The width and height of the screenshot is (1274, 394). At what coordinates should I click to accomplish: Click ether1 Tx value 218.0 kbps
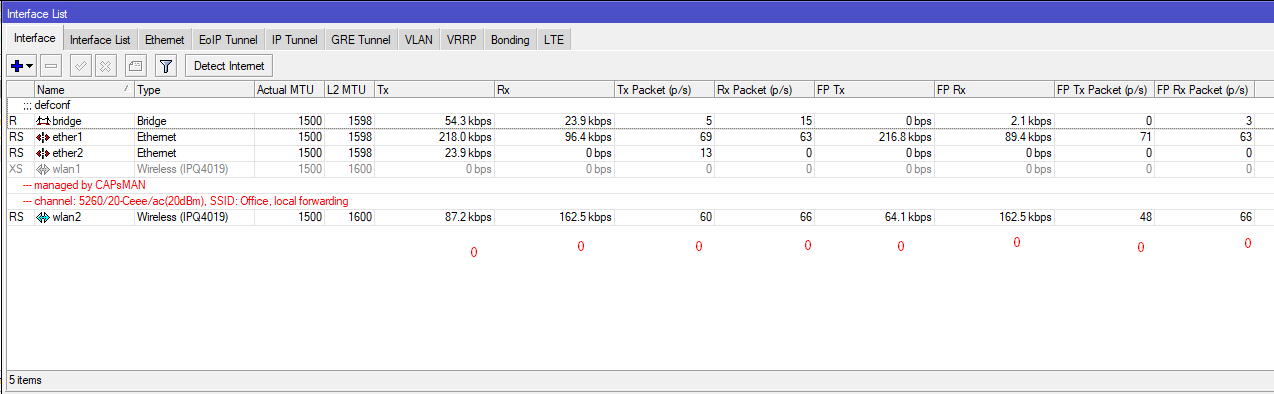(465, 137)
